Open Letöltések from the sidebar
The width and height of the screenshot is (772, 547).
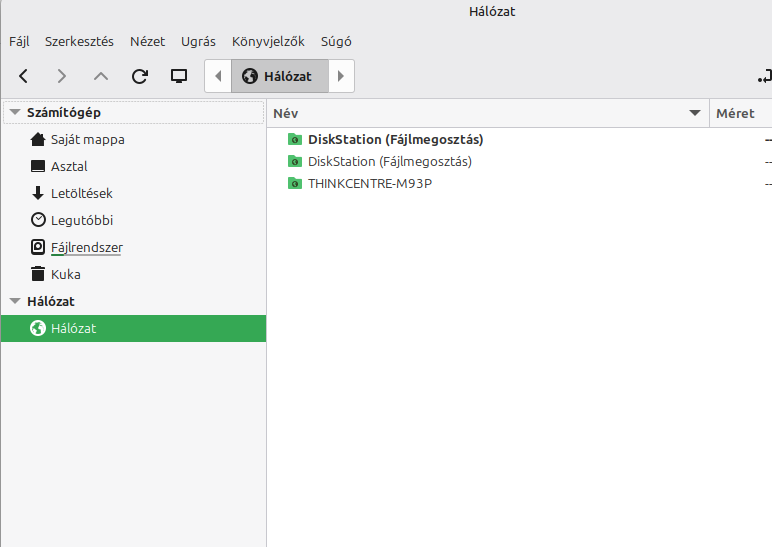click(133, 193)
